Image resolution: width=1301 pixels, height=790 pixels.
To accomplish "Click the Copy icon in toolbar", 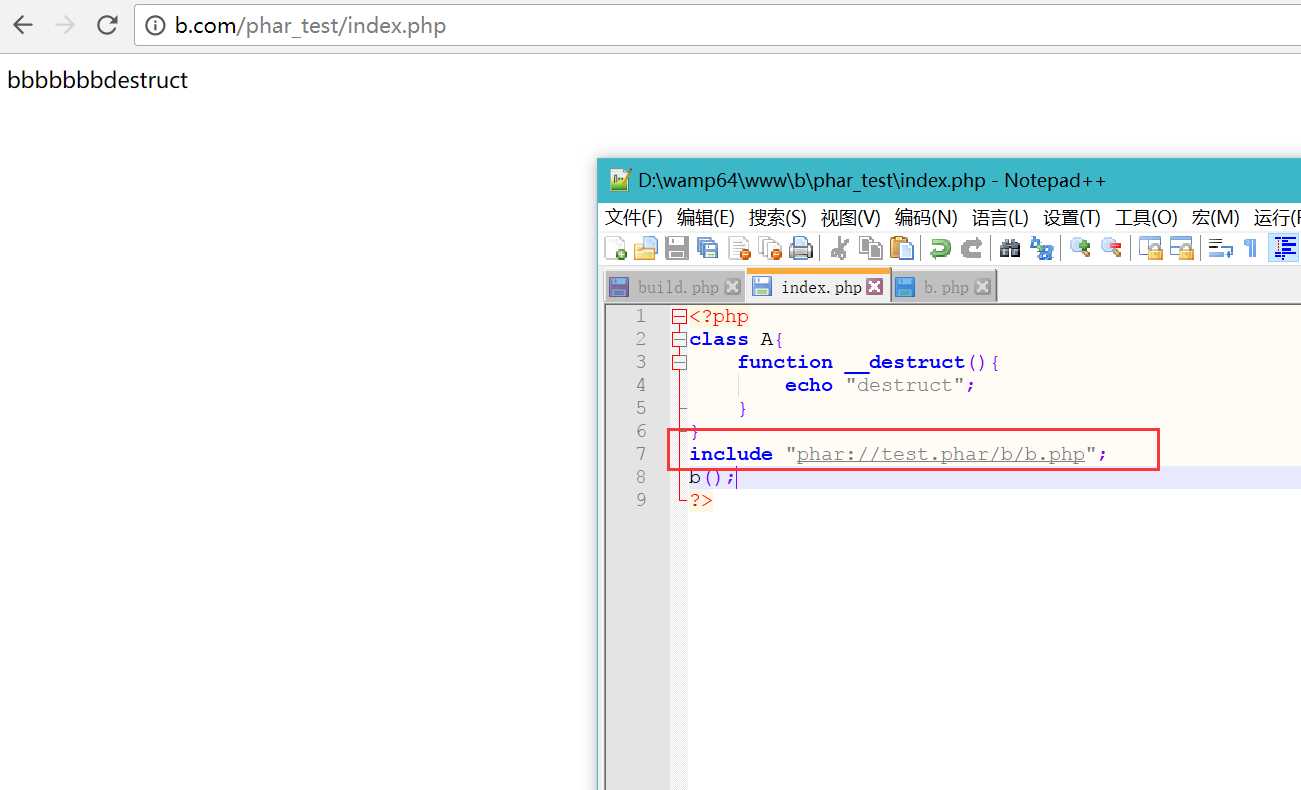I will point(871,248).
